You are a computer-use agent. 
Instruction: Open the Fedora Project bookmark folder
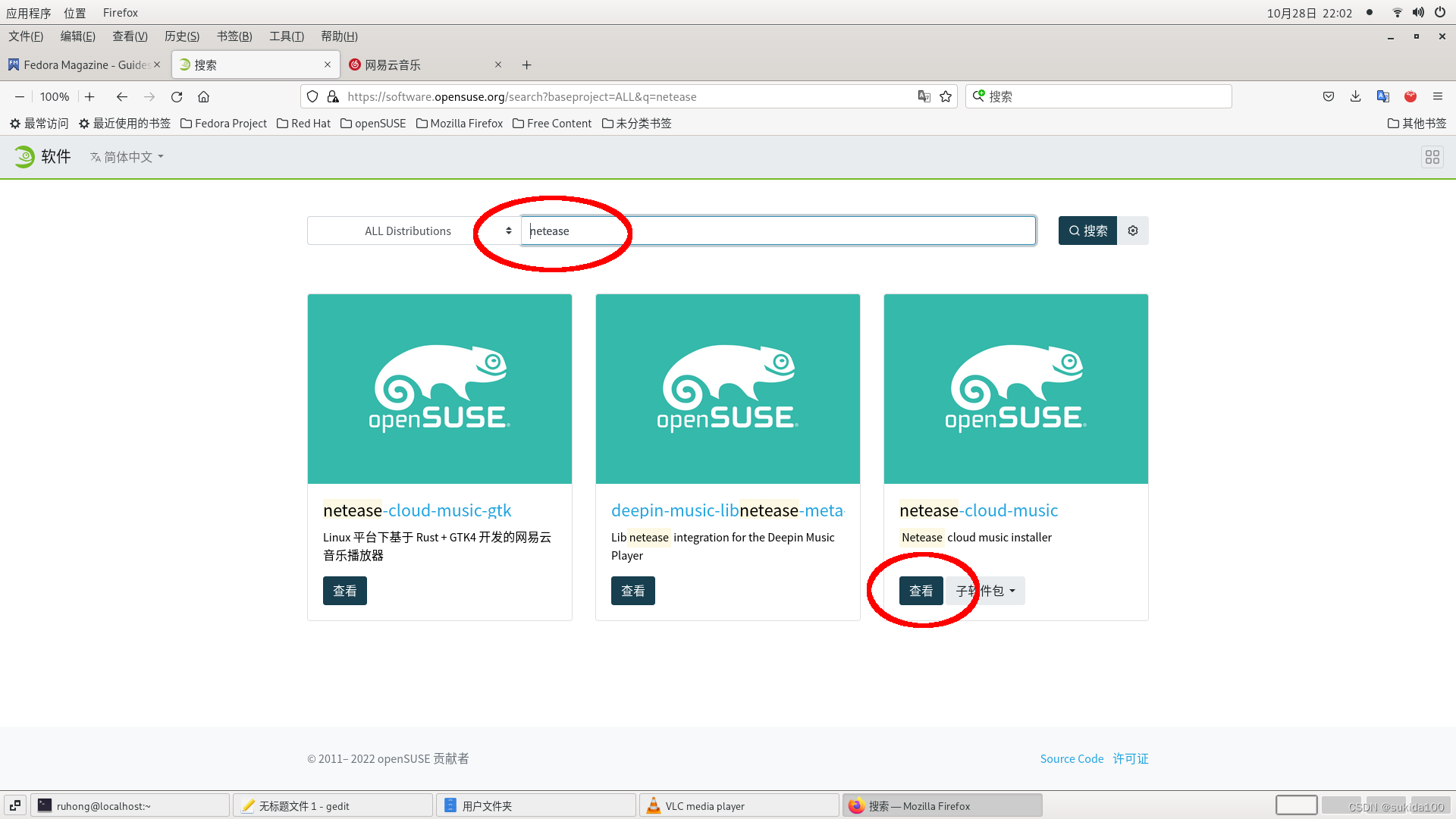224,124
